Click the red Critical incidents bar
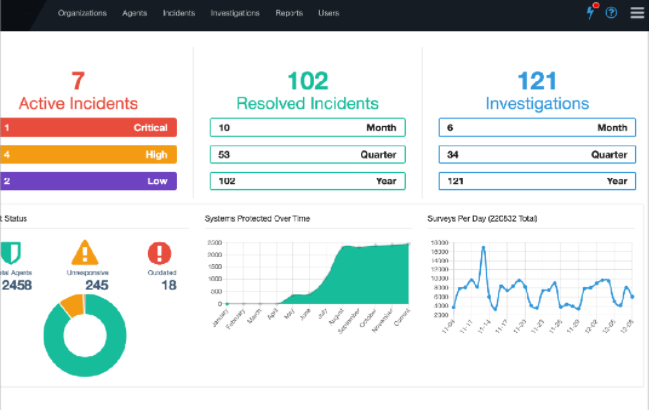 click(89, 127)
